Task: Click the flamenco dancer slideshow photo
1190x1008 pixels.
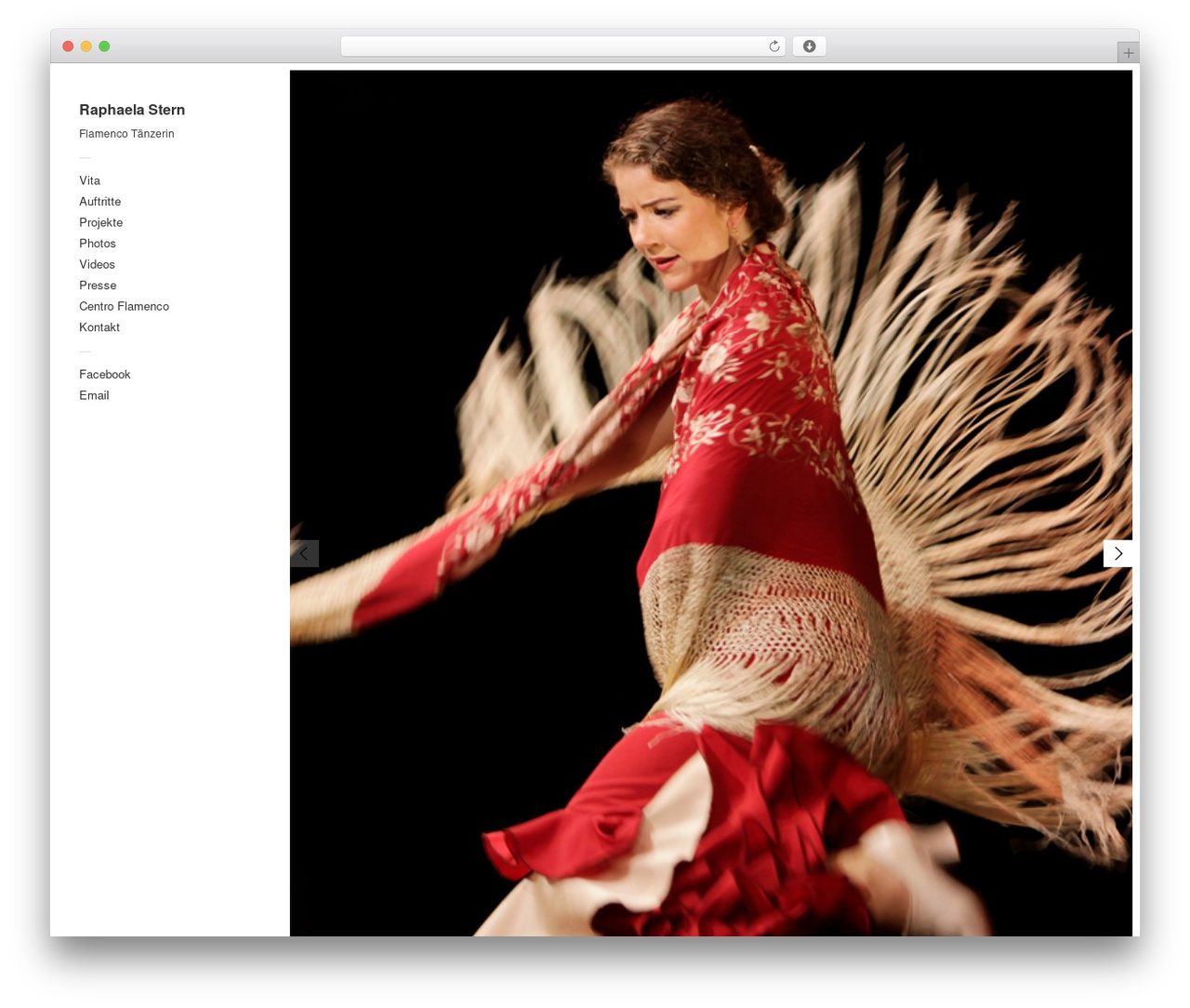Action: pyautogui.click(x=710, y=503)
